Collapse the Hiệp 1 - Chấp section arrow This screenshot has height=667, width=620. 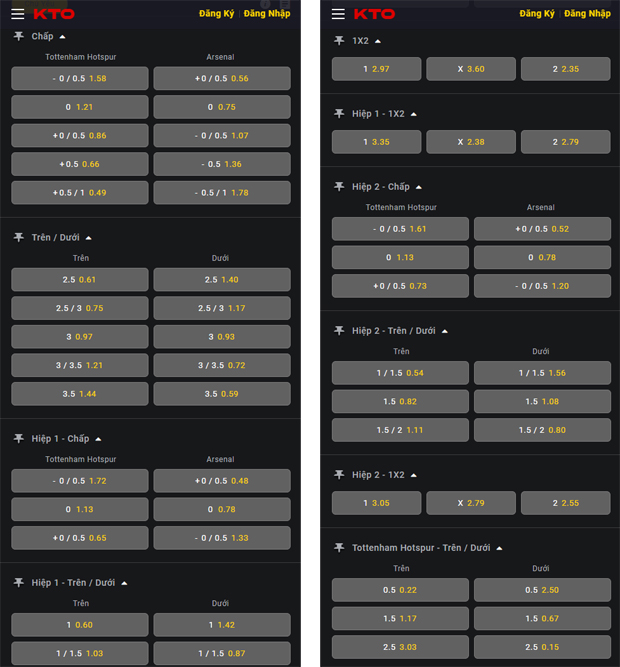click(x=98, y=439)
